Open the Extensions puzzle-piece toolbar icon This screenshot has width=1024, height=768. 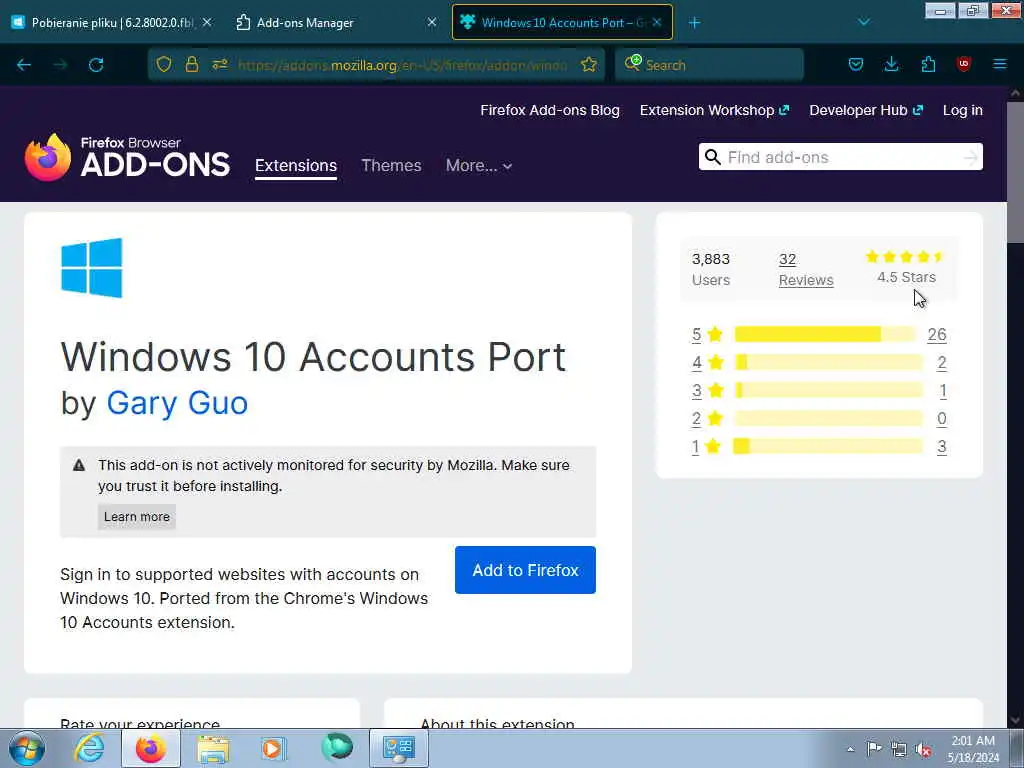[x=928, y=65]
